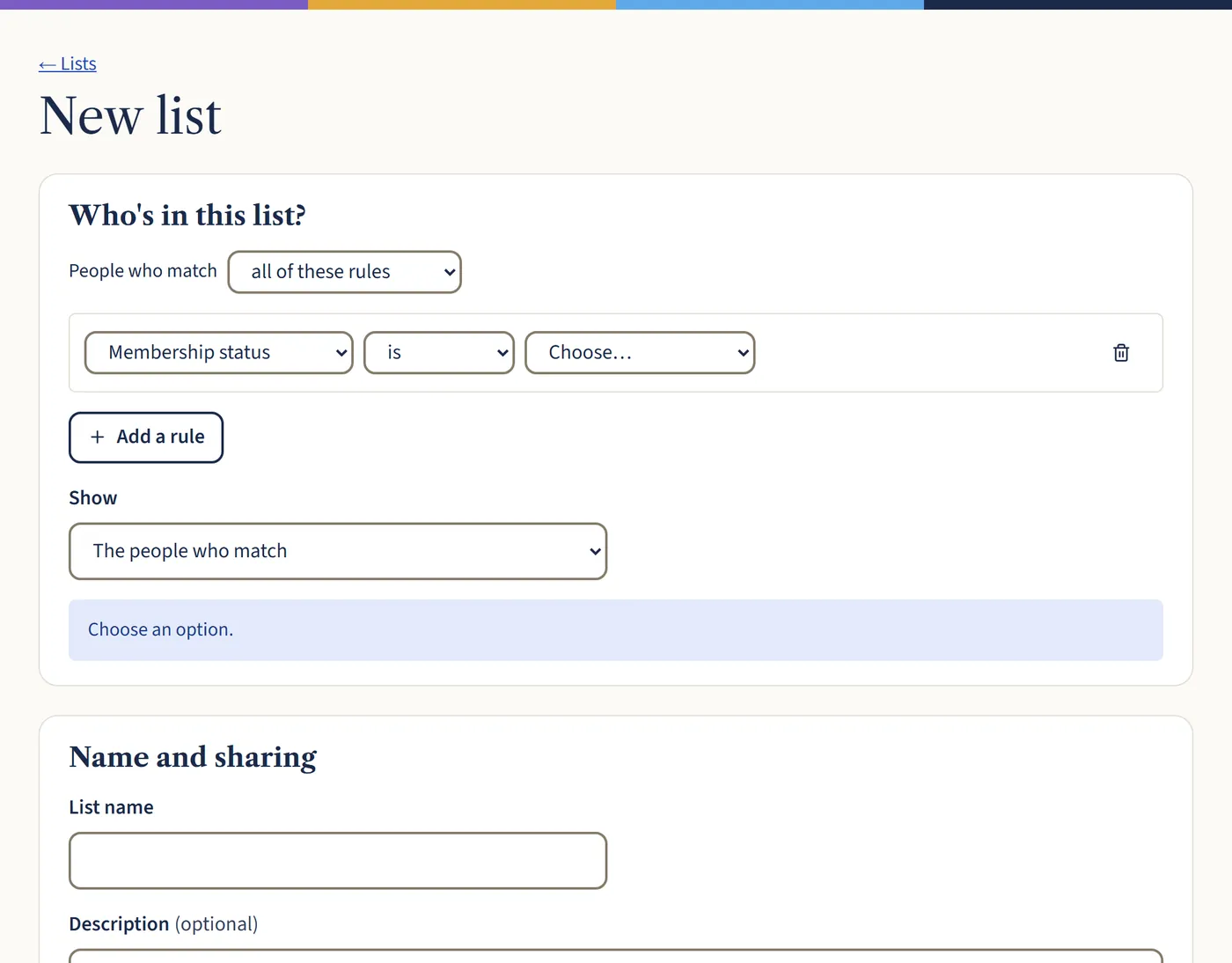Open the 'is' operator dropdown
1232x963 pixels.
click(439, 353)
